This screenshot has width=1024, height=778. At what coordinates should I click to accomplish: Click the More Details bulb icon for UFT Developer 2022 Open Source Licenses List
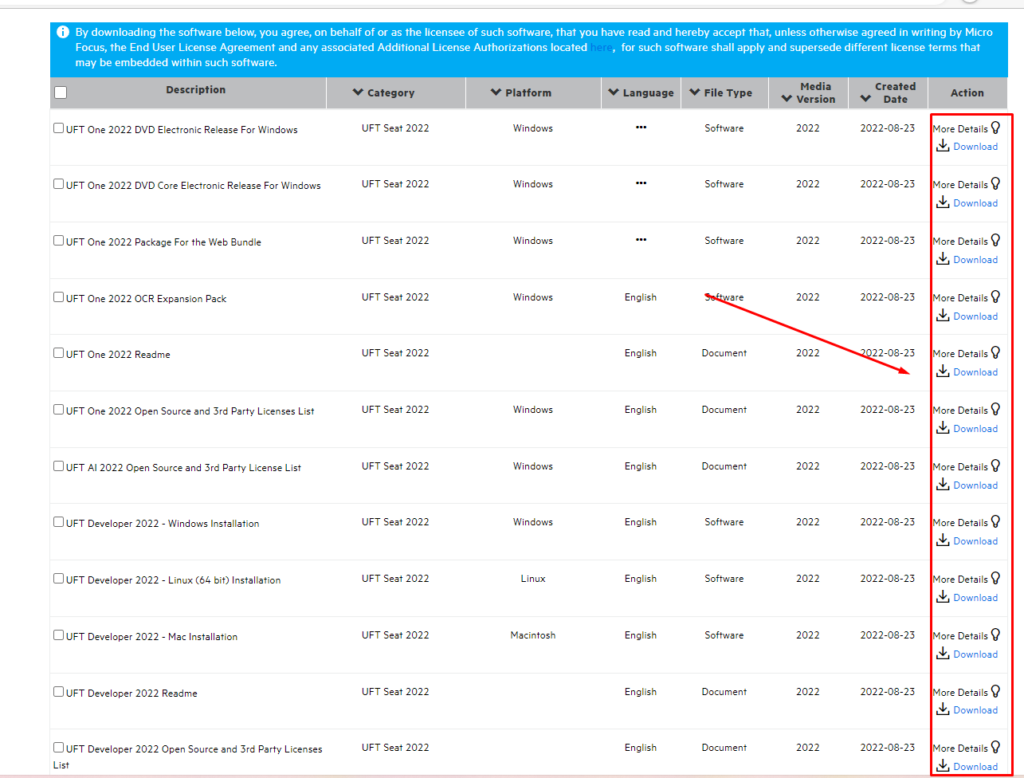point(995,747)
